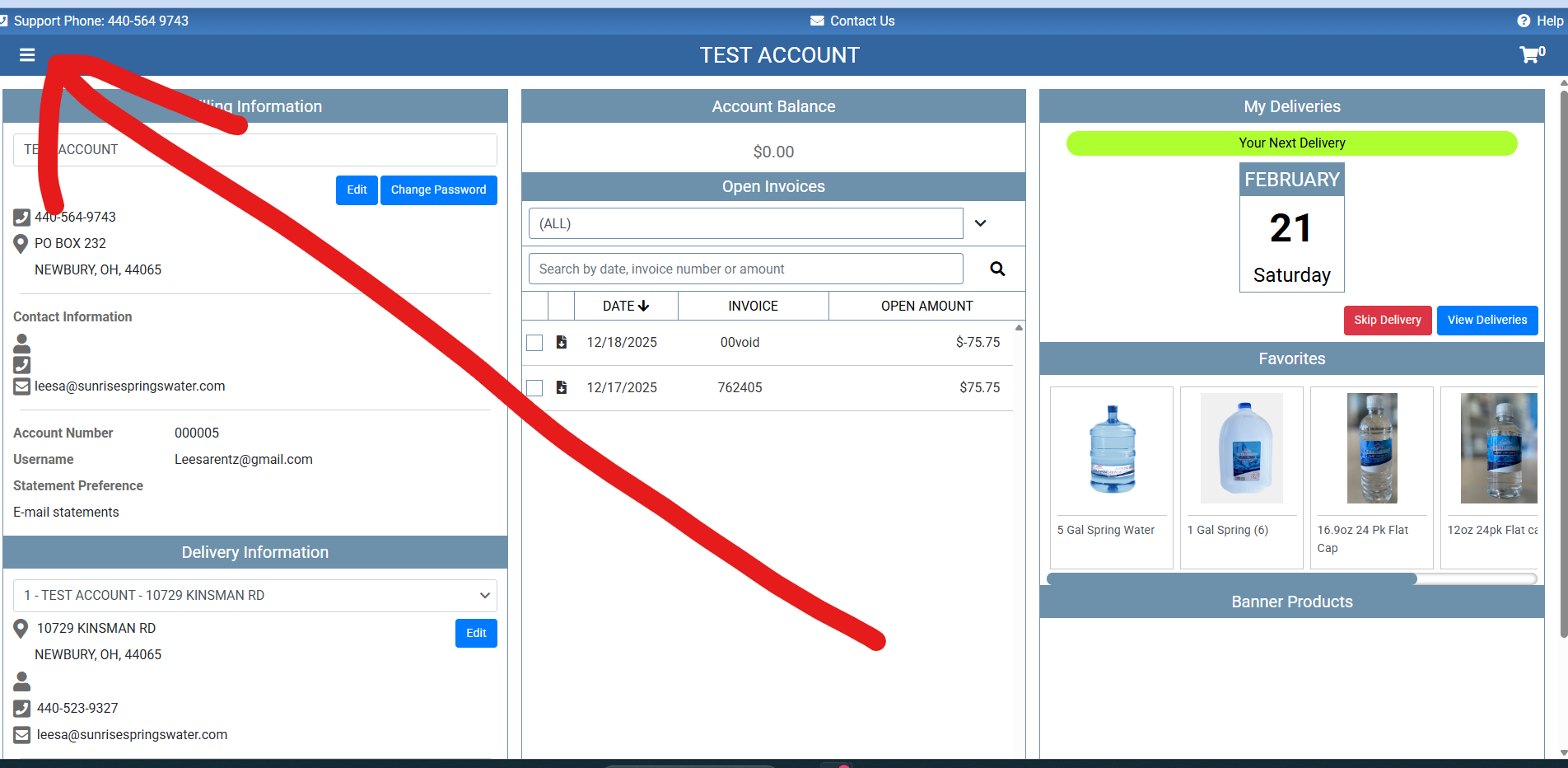Open the hamburger navigation menu
The width and height of the screenshot is (1568, 768).
click(x=27, y=55)
